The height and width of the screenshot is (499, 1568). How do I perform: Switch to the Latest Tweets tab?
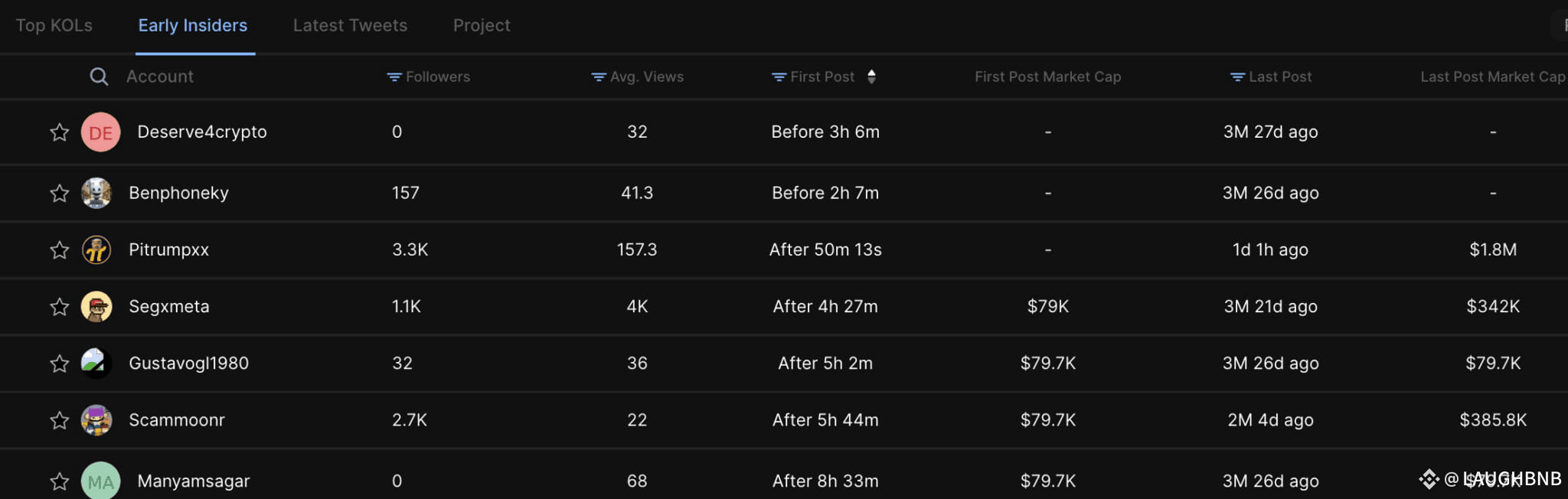[x=350, y=25]
